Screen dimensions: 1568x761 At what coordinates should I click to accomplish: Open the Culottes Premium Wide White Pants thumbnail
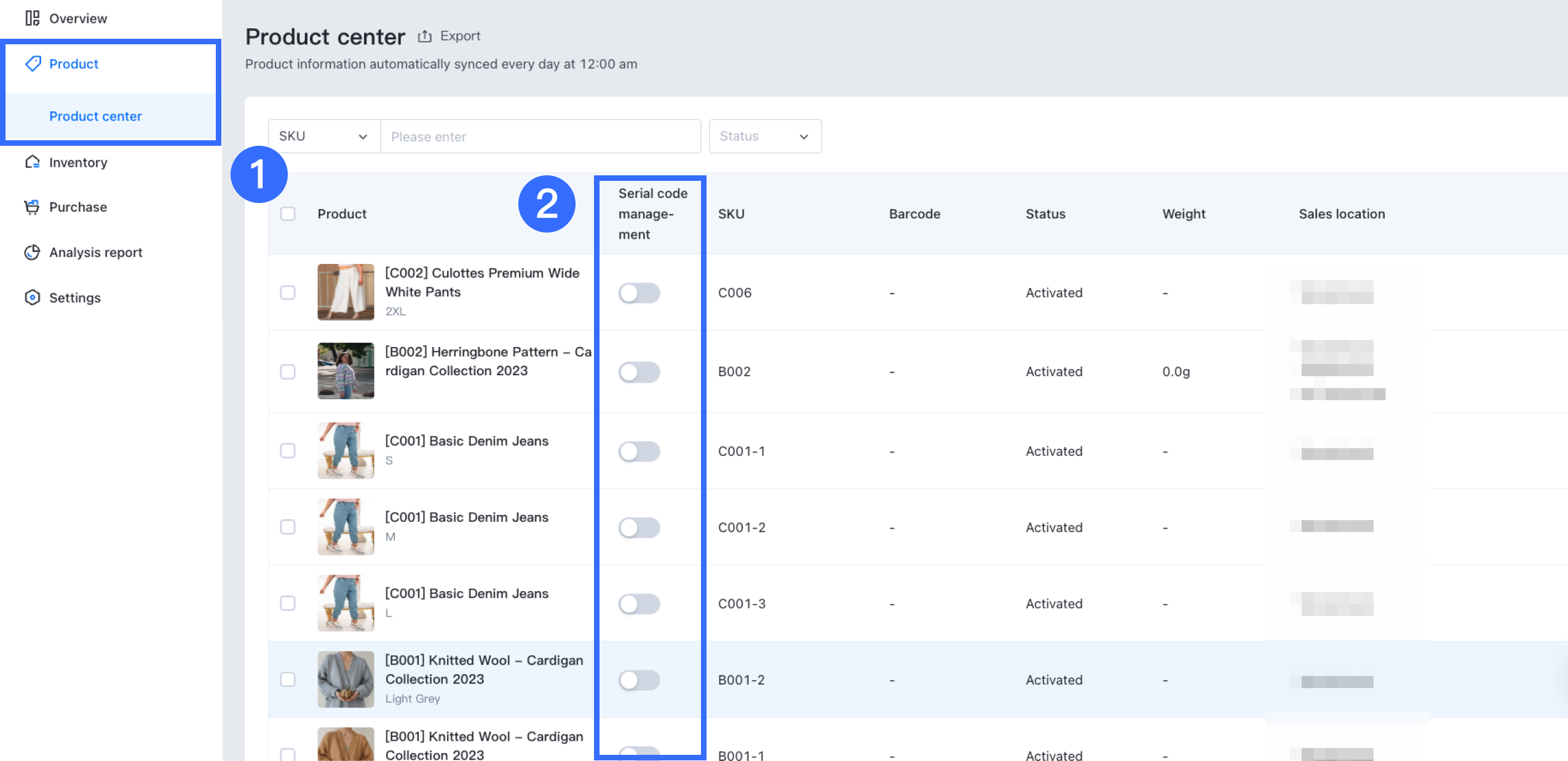click(346, 292)
